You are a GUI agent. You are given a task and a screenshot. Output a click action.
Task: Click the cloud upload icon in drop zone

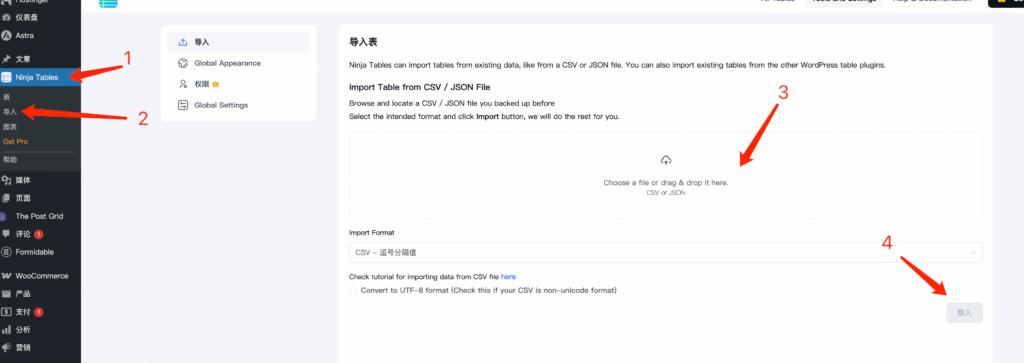(665, 160)
